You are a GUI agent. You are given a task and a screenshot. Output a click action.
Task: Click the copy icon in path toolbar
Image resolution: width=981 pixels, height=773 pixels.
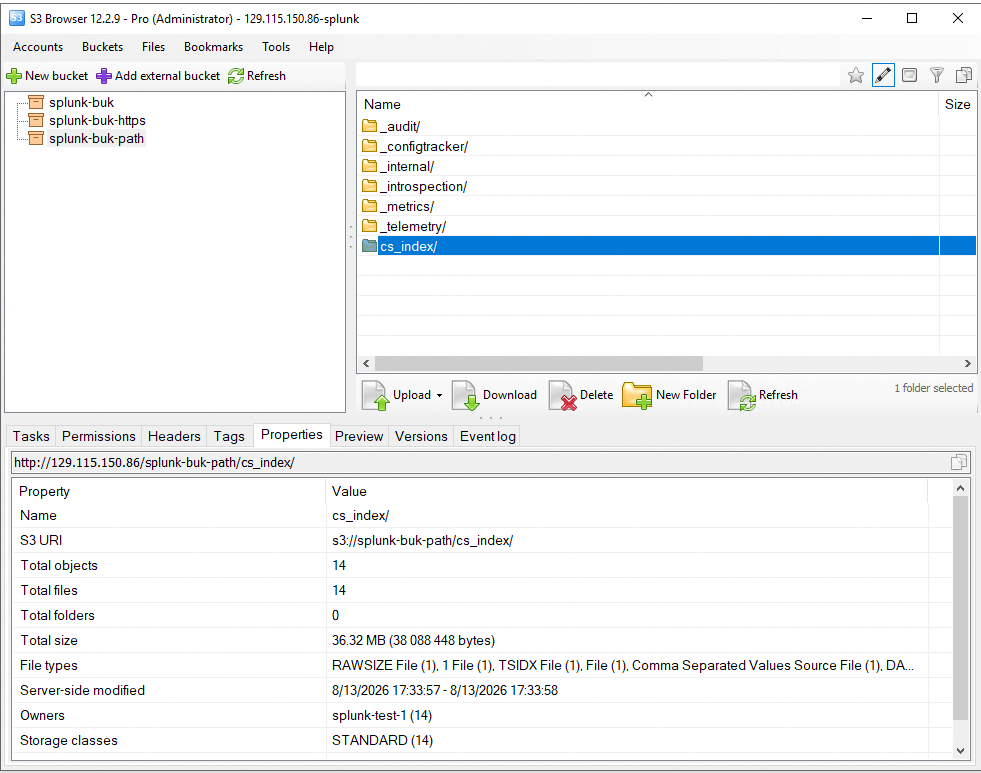pyautogui.click(x=963, y=76)
